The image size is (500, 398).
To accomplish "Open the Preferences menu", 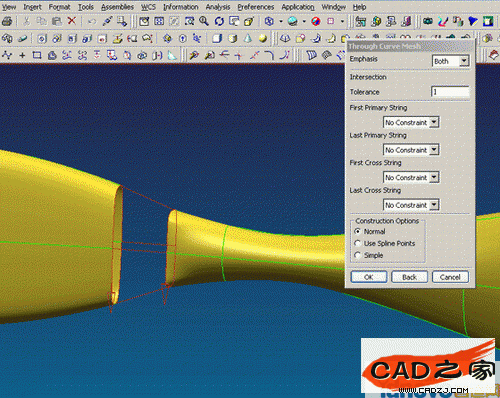I will (256, 7).
